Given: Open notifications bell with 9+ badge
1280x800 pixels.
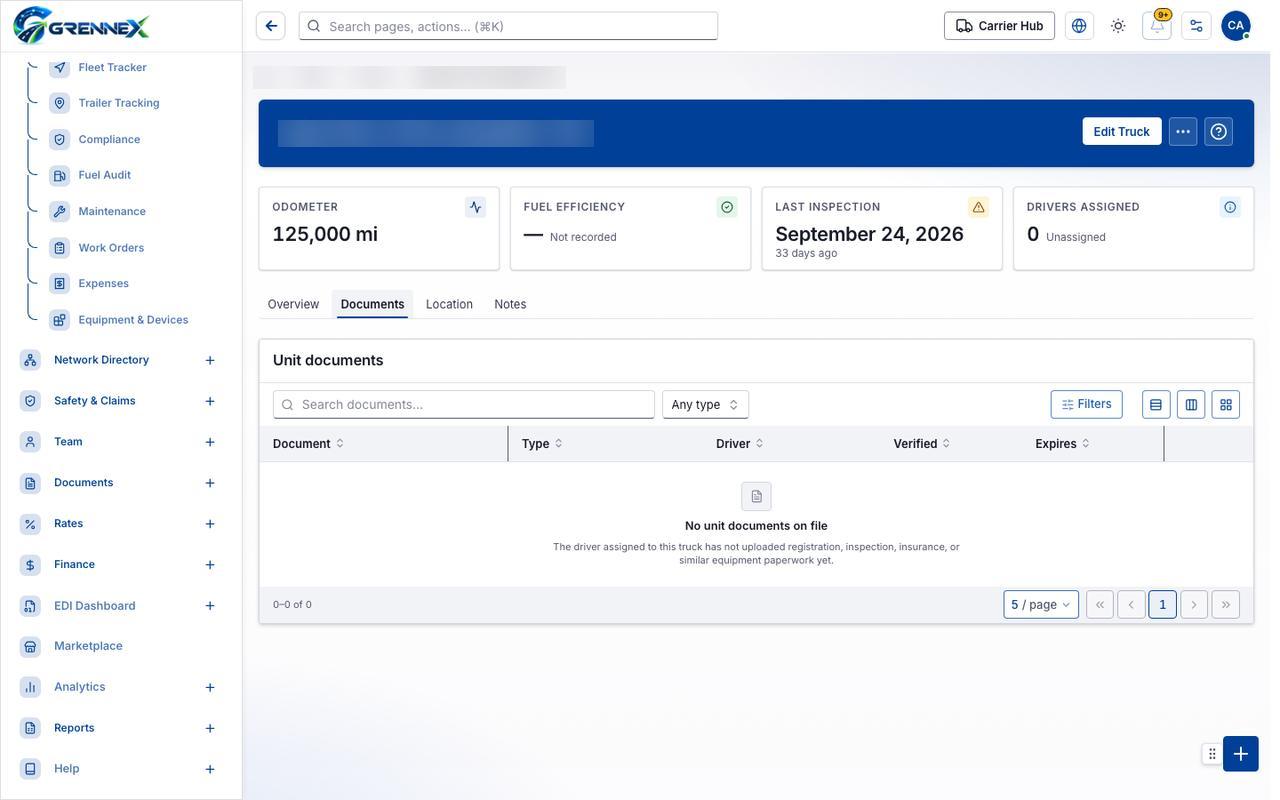Looking at the screenshot, I should coord(1157,26).
